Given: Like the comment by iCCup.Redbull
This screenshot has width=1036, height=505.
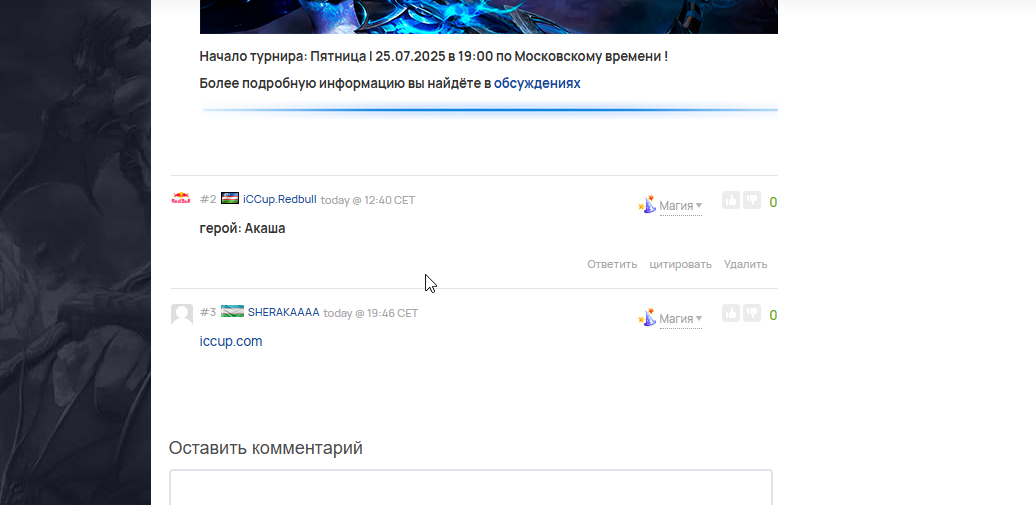Looking at the screenshot, I should click(x=731, y=200).
